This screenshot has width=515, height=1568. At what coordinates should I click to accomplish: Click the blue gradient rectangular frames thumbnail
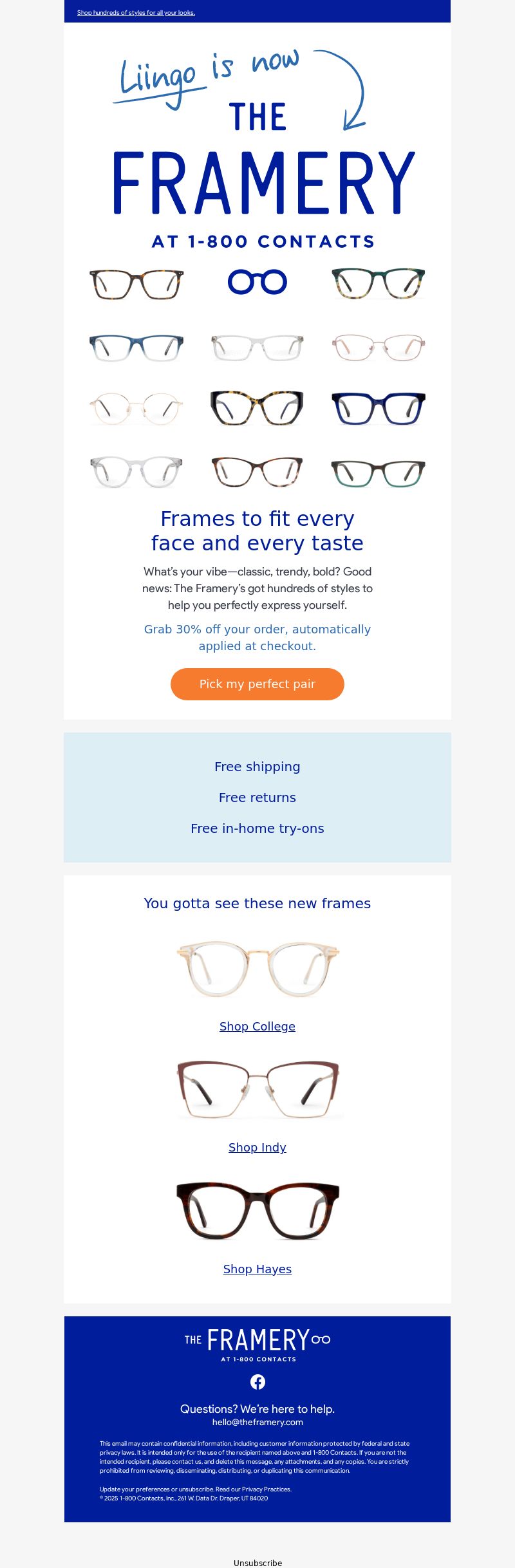(136, 348)
